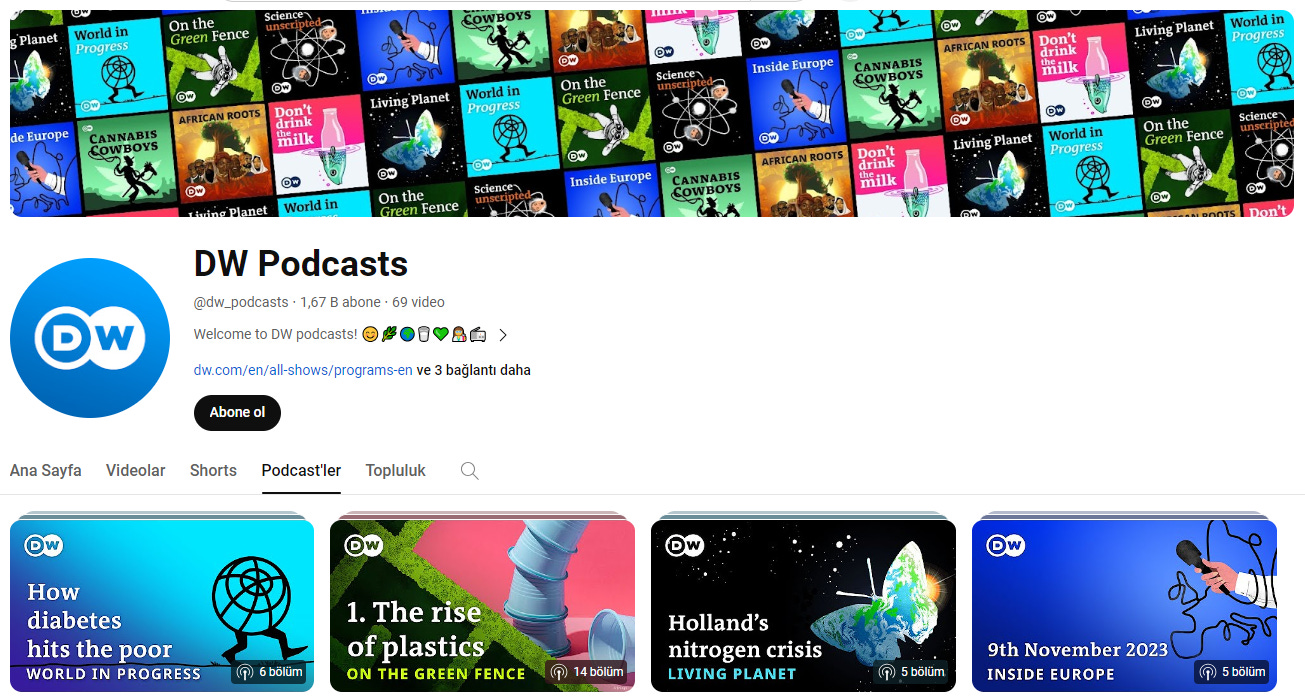
Task: Click the DW logo on the Inside Europe thumbnail
Action: point(1006,545)
